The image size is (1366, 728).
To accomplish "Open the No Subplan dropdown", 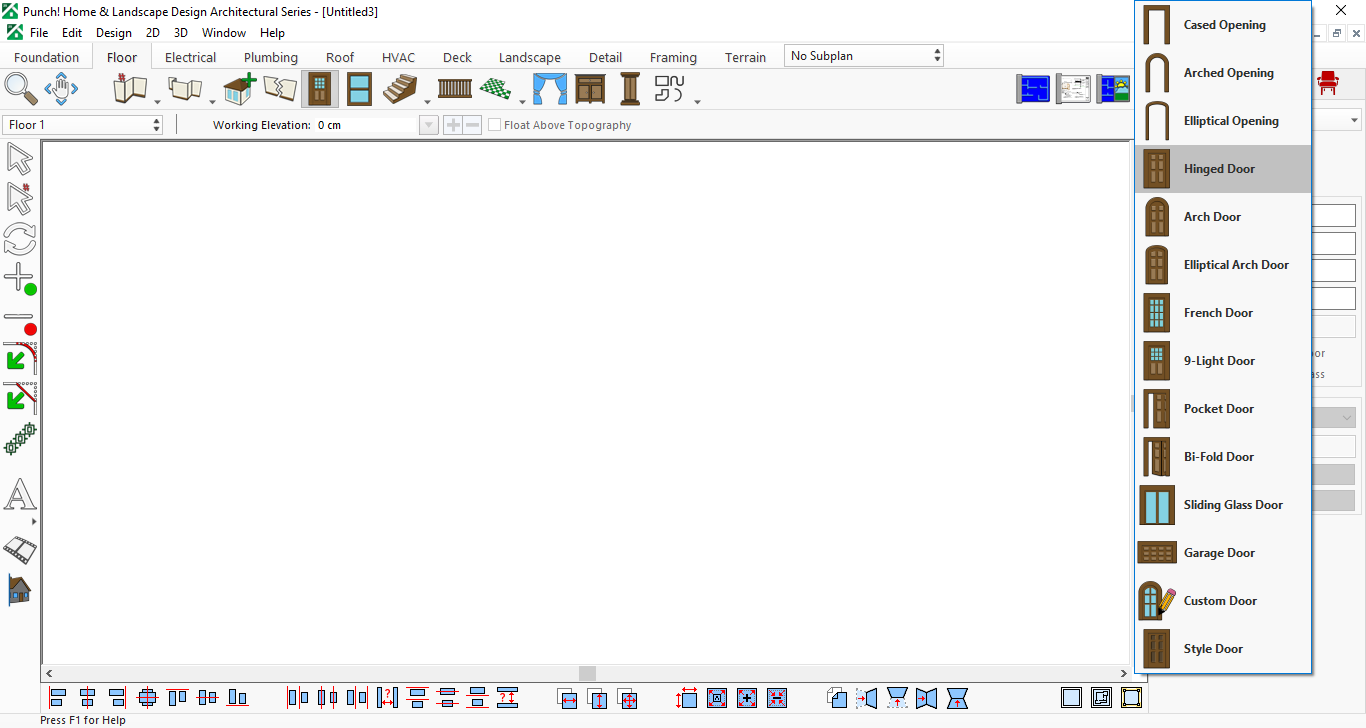I will [x=865, y=56].
